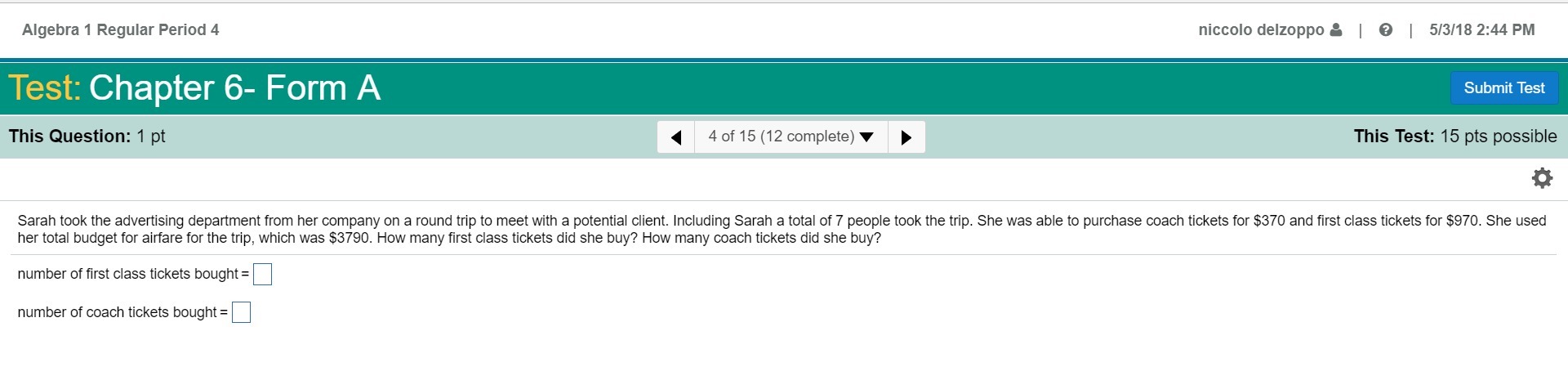Click the '$3790' budget amount in problem
The height and width of the screenshot is (376, 1568).
[350, 239]
